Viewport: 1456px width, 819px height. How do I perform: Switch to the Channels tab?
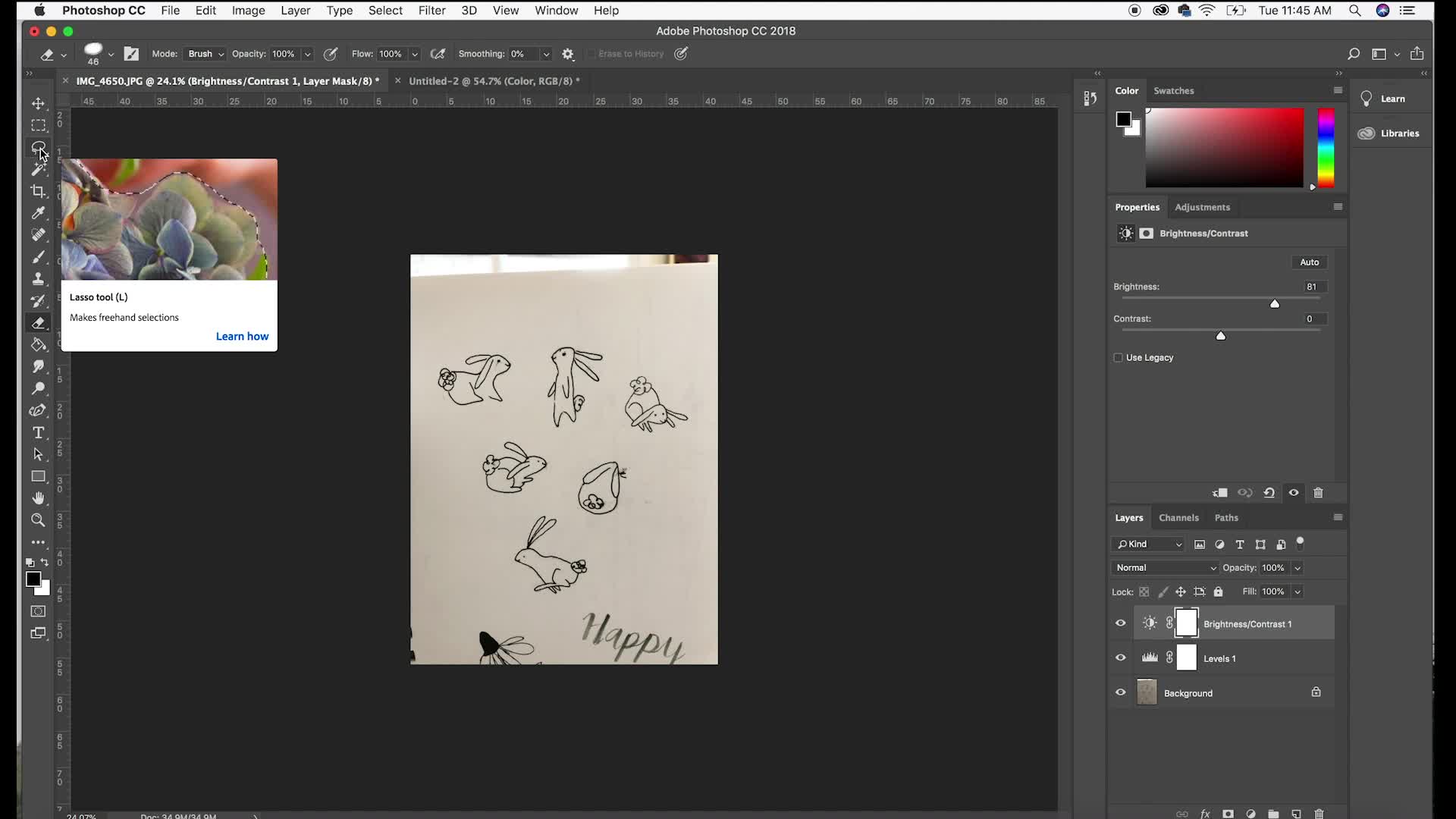tap(1178, 518)
